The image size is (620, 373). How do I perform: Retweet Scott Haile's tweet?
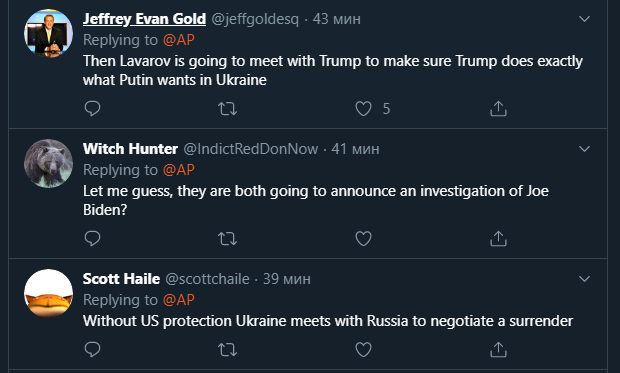click(x=228, y=350)
